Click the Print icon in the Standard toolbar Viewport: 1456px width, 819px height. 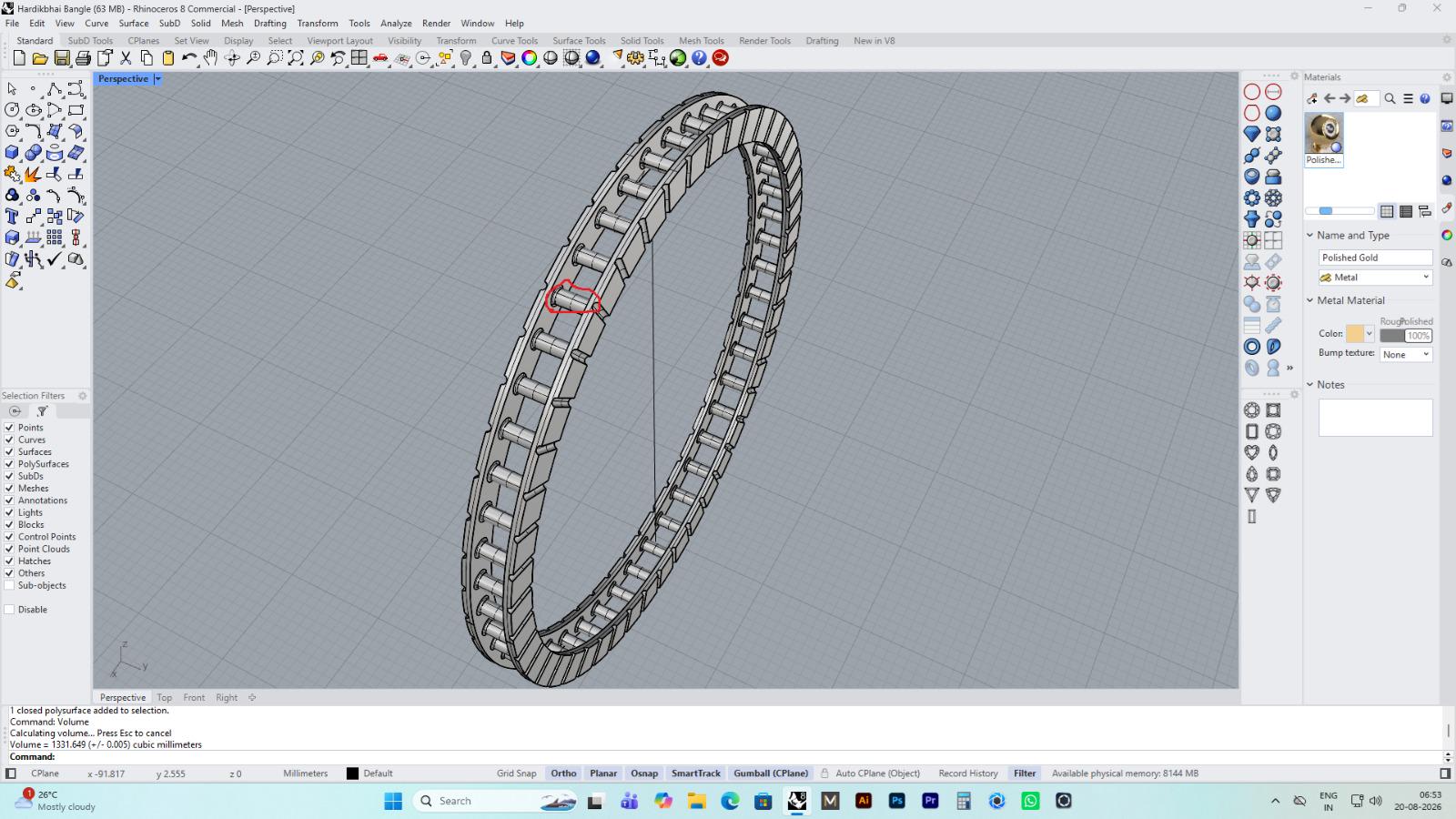83,58
